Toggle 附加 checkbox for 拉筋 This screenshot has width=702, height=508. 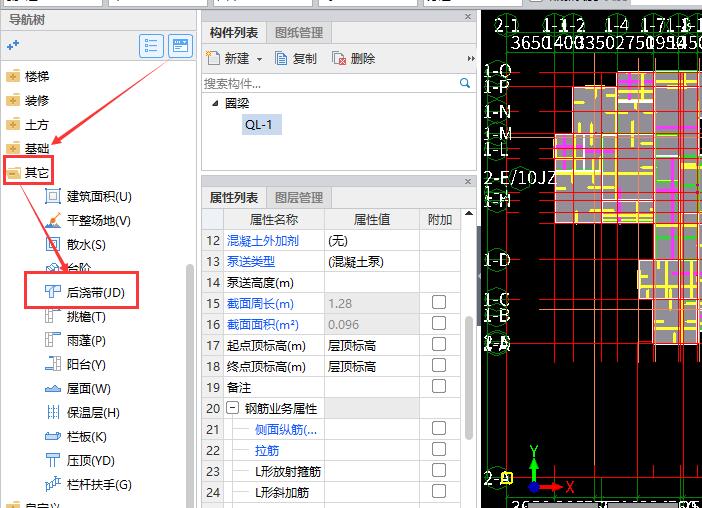(439, 449)
